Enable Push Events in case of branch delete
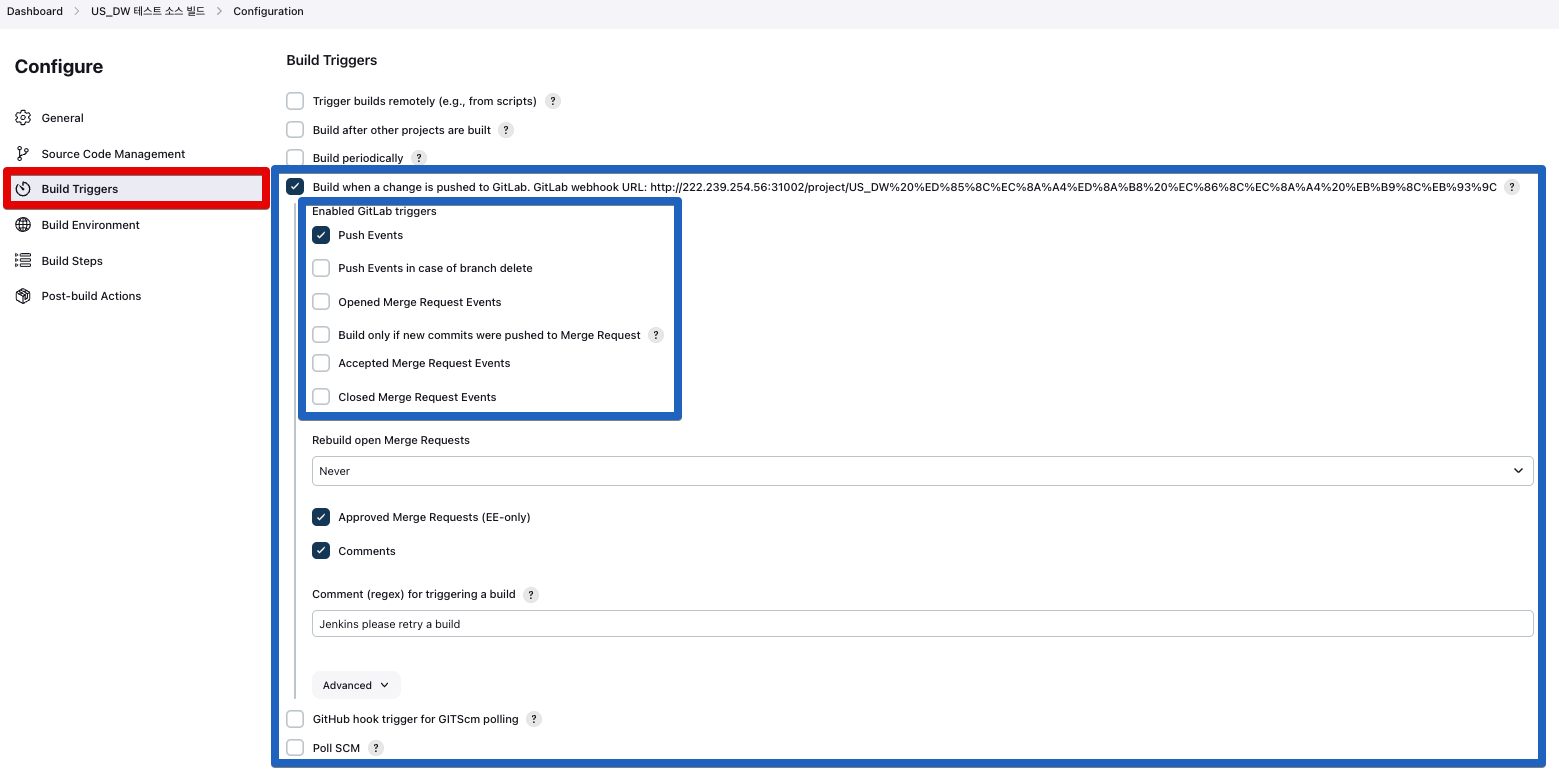 (321, 267)
